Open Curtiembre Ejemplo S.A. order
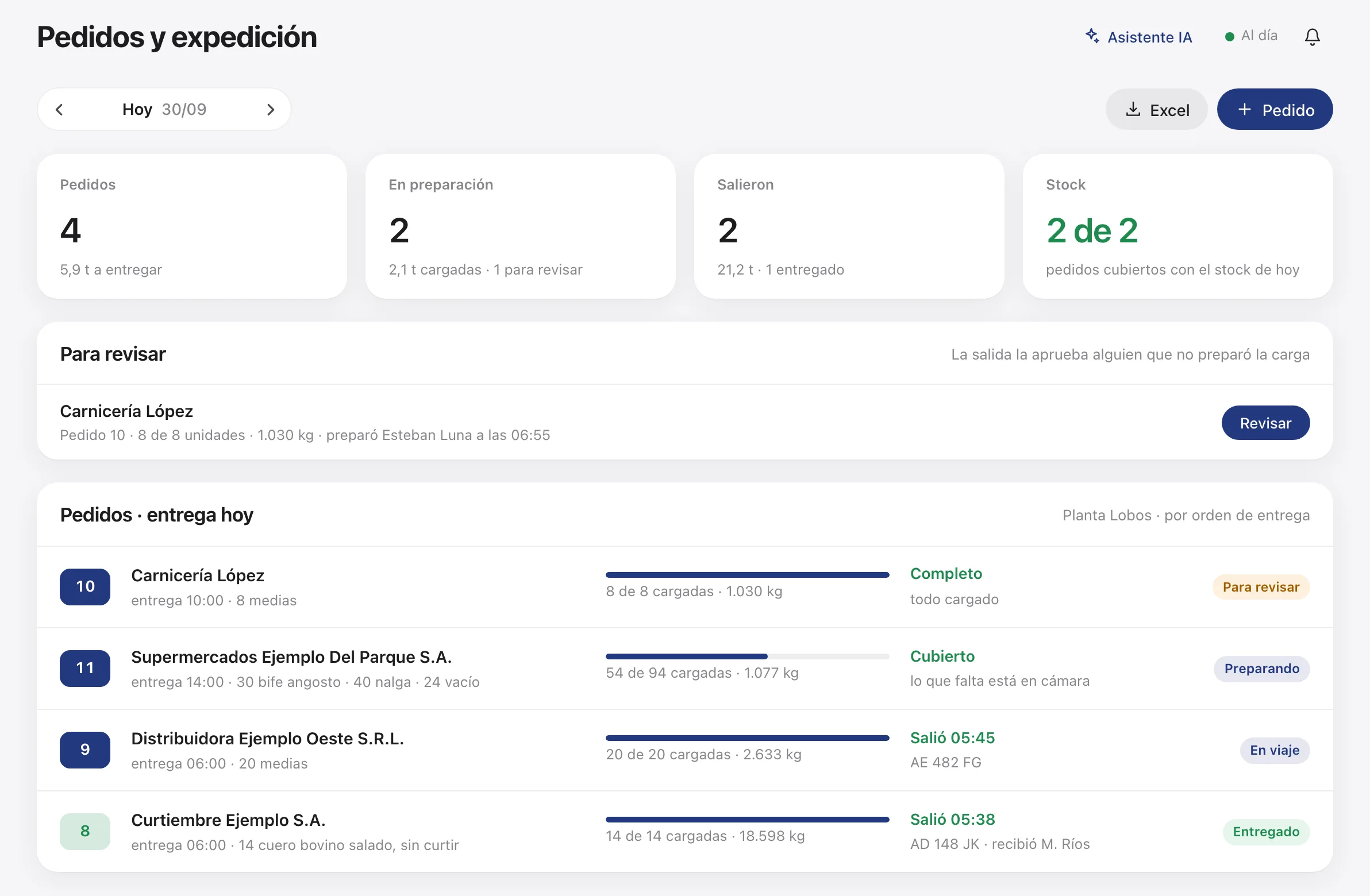The width and height of the screenshot is (1370, 896). click(685, 832)
